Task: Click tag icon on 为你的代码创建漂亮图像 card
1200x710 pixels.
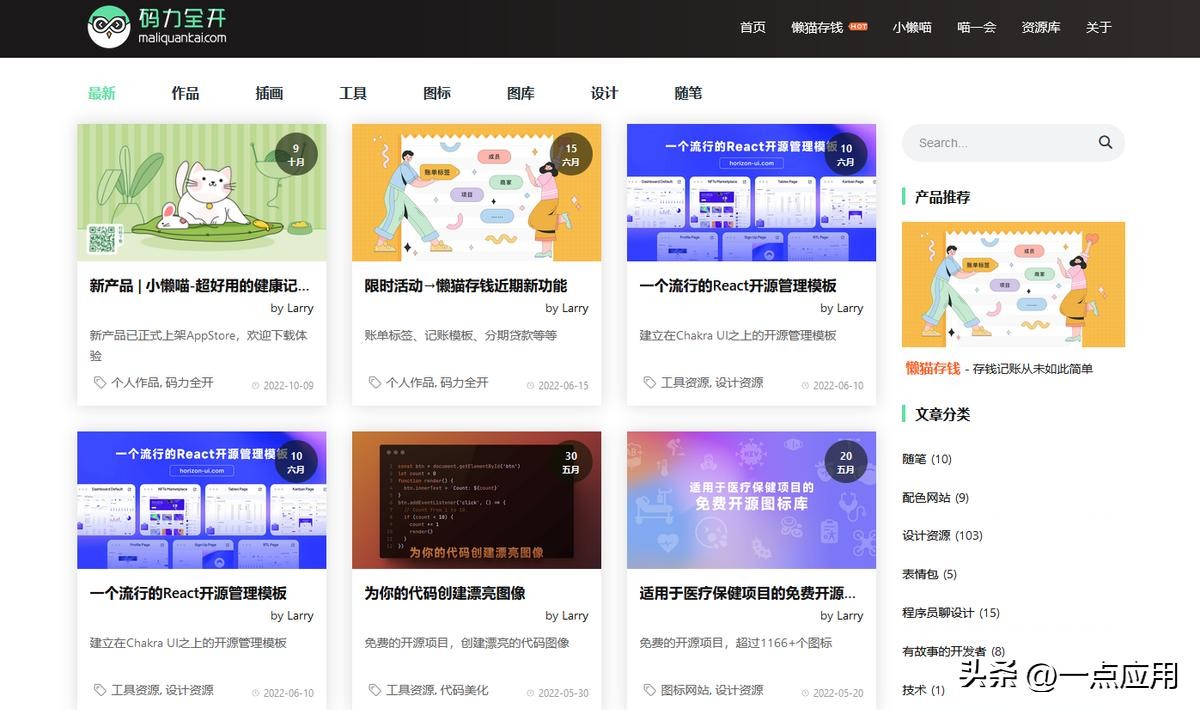Action: coord(375,690)
